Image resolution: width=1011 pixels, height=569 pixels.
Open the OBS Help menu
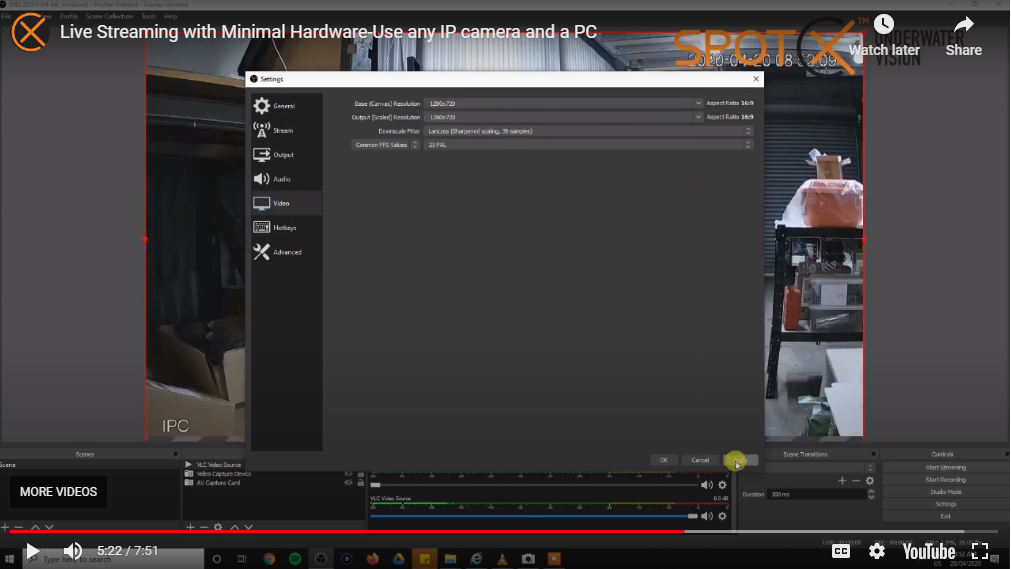point(170,16)
